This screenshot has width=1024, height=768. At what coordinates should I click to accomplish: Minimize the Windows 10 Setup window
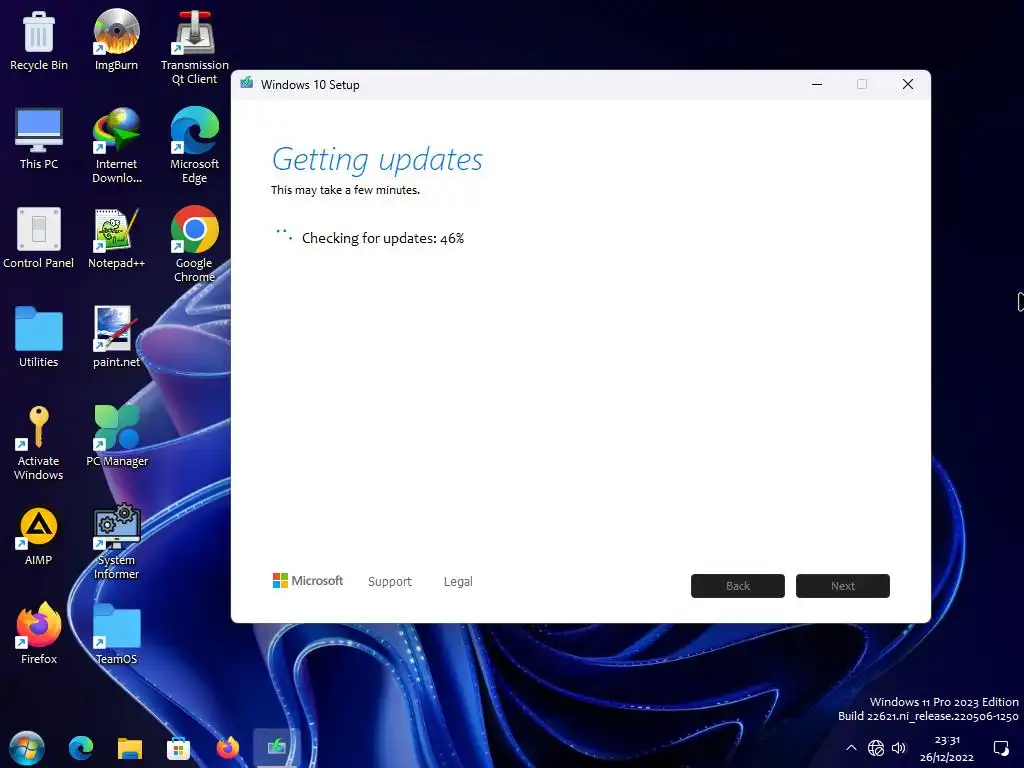coord(817,84)
